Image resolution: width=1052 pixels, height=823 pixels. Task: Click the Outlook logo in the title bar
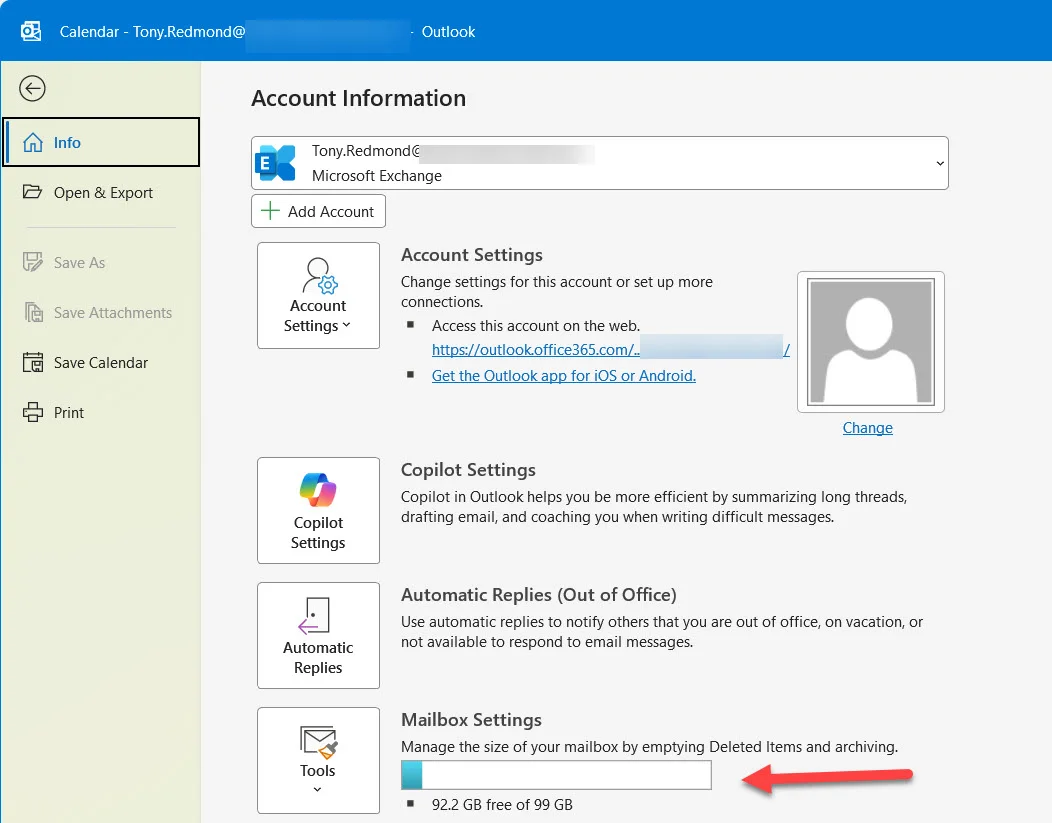tap(31, 31)
